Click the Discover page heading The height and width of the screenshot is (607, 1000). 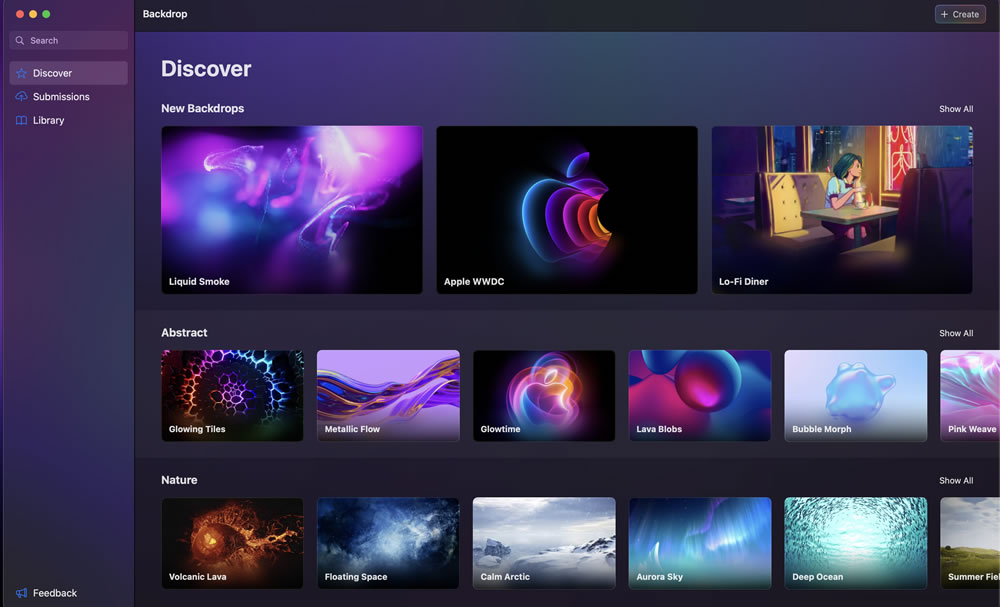pyautogui.click(x=206, y=69)
